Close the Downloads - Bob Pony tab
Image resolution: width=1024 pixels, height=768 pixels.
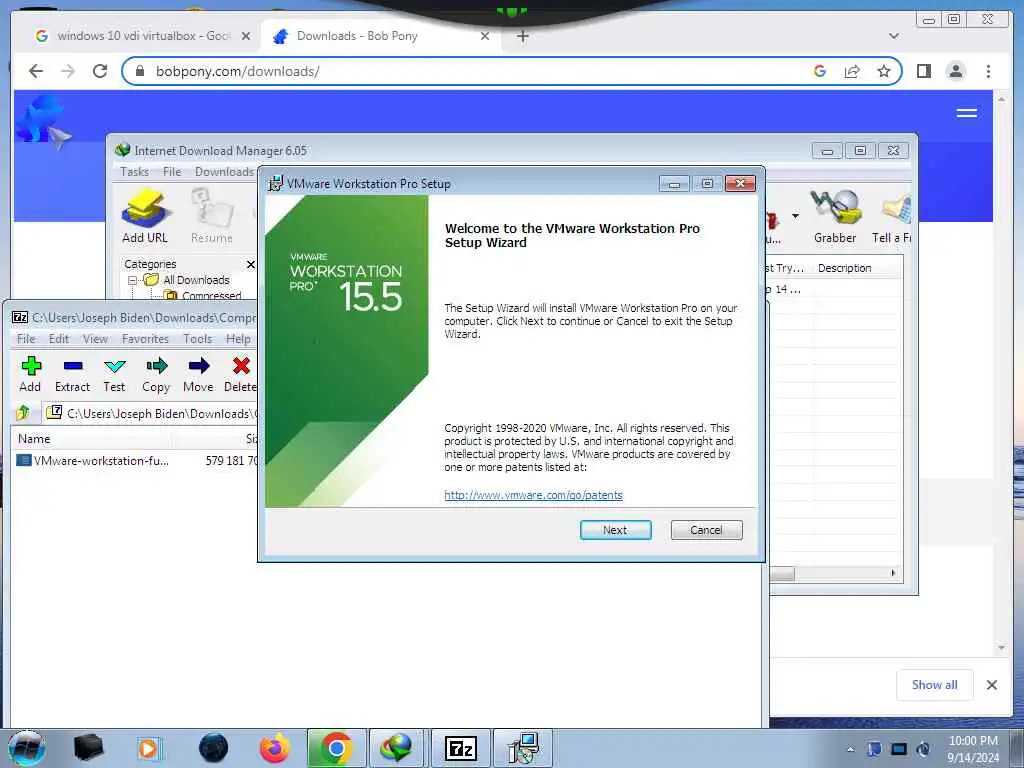pos(485,36)
